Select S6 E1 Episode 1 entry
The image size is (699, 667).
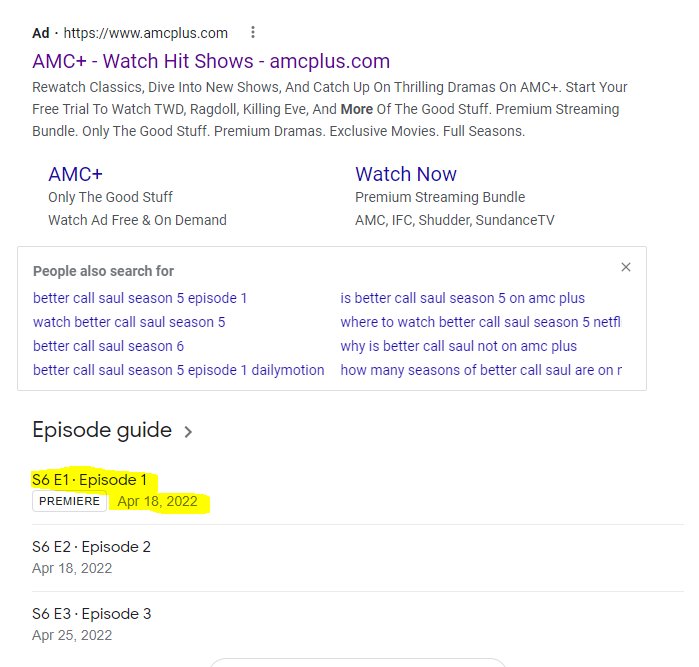click(90, 480)
